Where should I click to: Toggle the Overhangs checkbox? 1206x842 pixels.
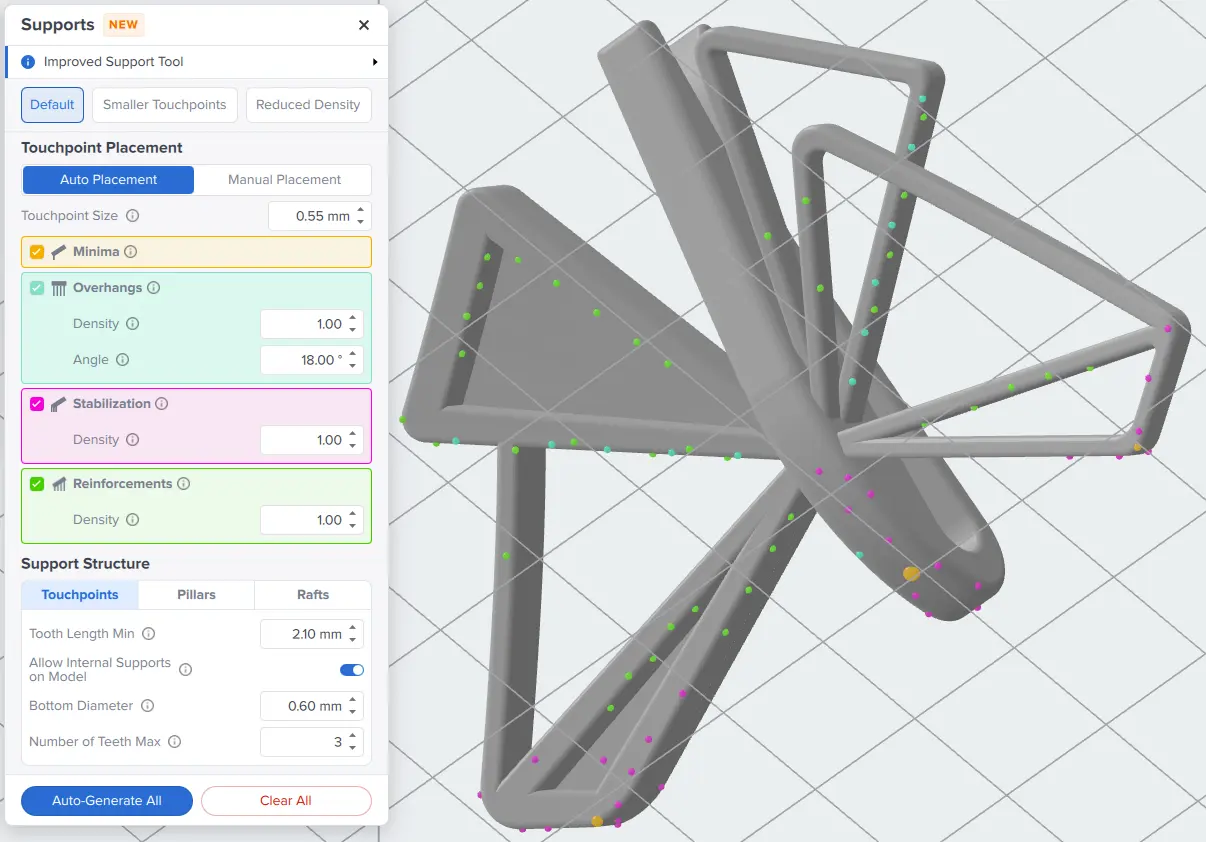(x=37, y=288)
